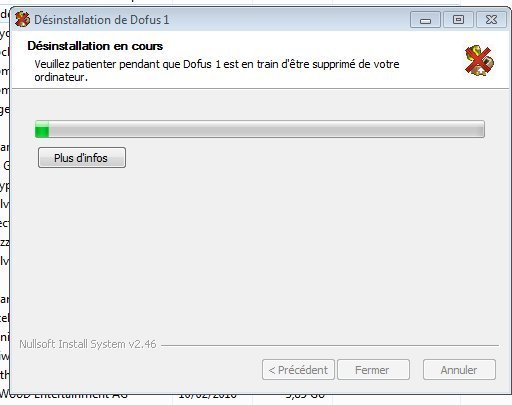
Task: Click the Désinstallation de Dofus 1 title text
Action: [x=102, y=20]
